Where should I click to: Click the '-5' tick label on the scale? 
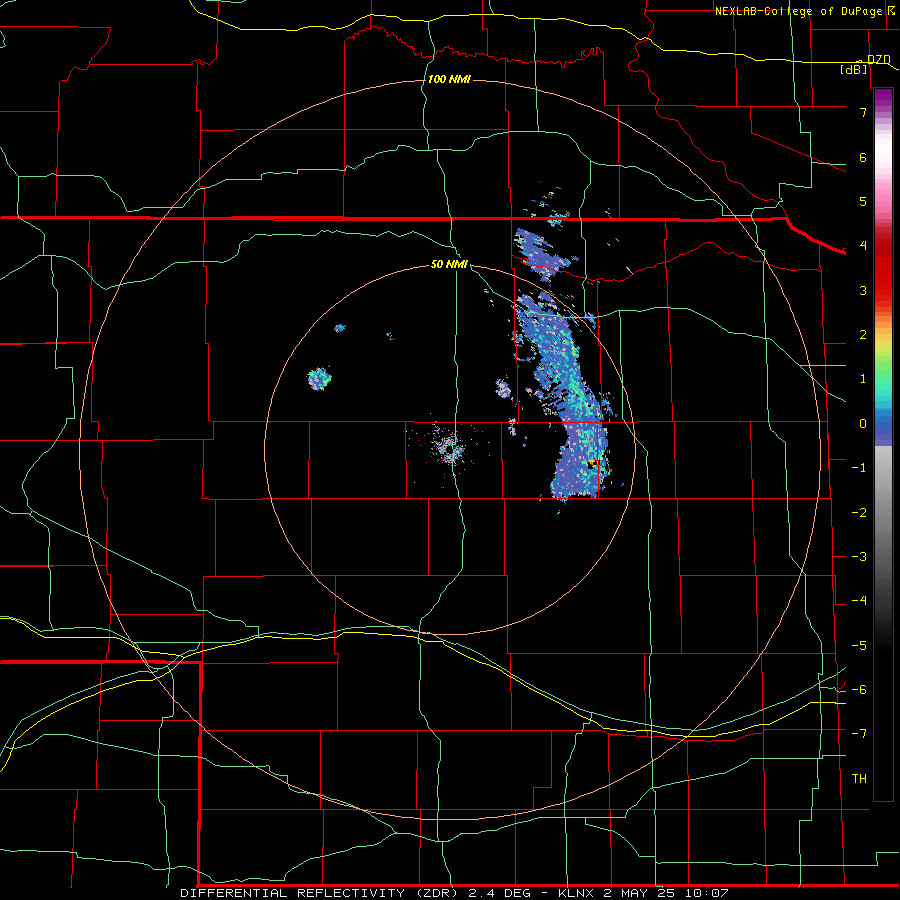(x=859, y=646)
